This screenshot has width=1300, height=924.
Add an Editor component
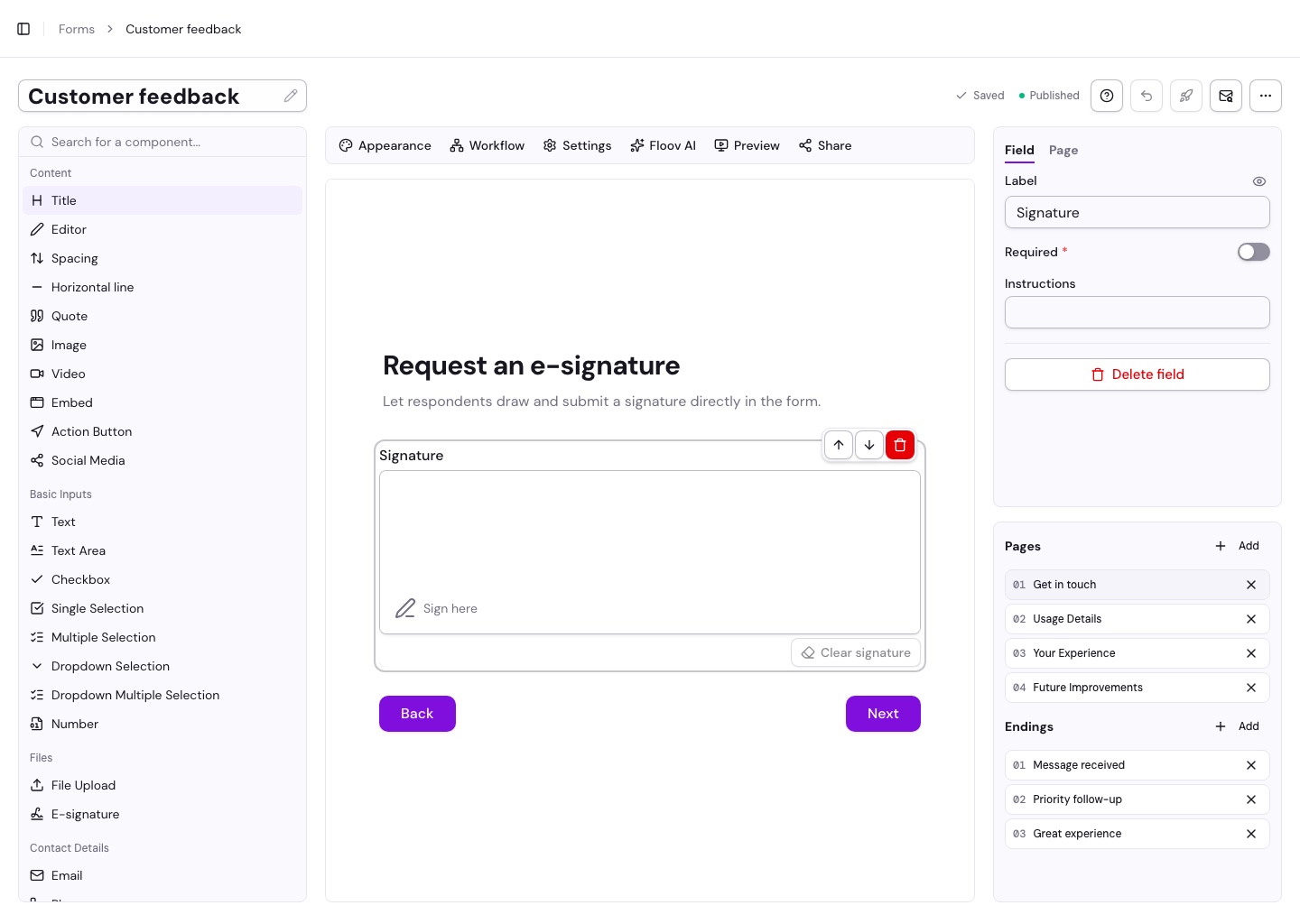[x=162, y=229]
